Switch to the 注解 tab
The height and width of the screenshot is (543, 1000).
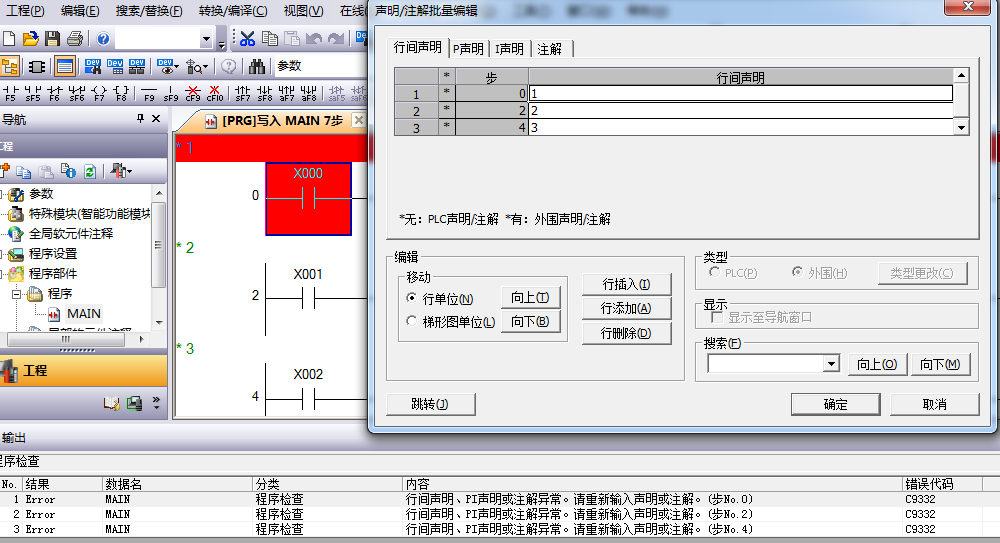pos(549,49)
